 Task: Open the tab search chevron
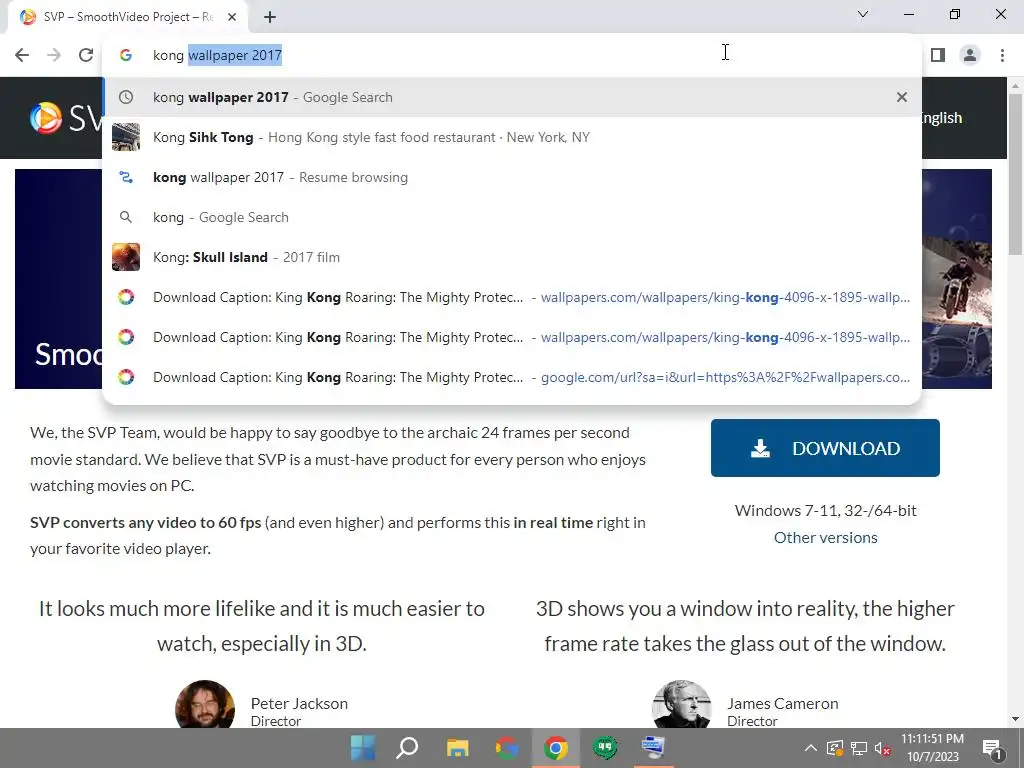pos(863,14)
